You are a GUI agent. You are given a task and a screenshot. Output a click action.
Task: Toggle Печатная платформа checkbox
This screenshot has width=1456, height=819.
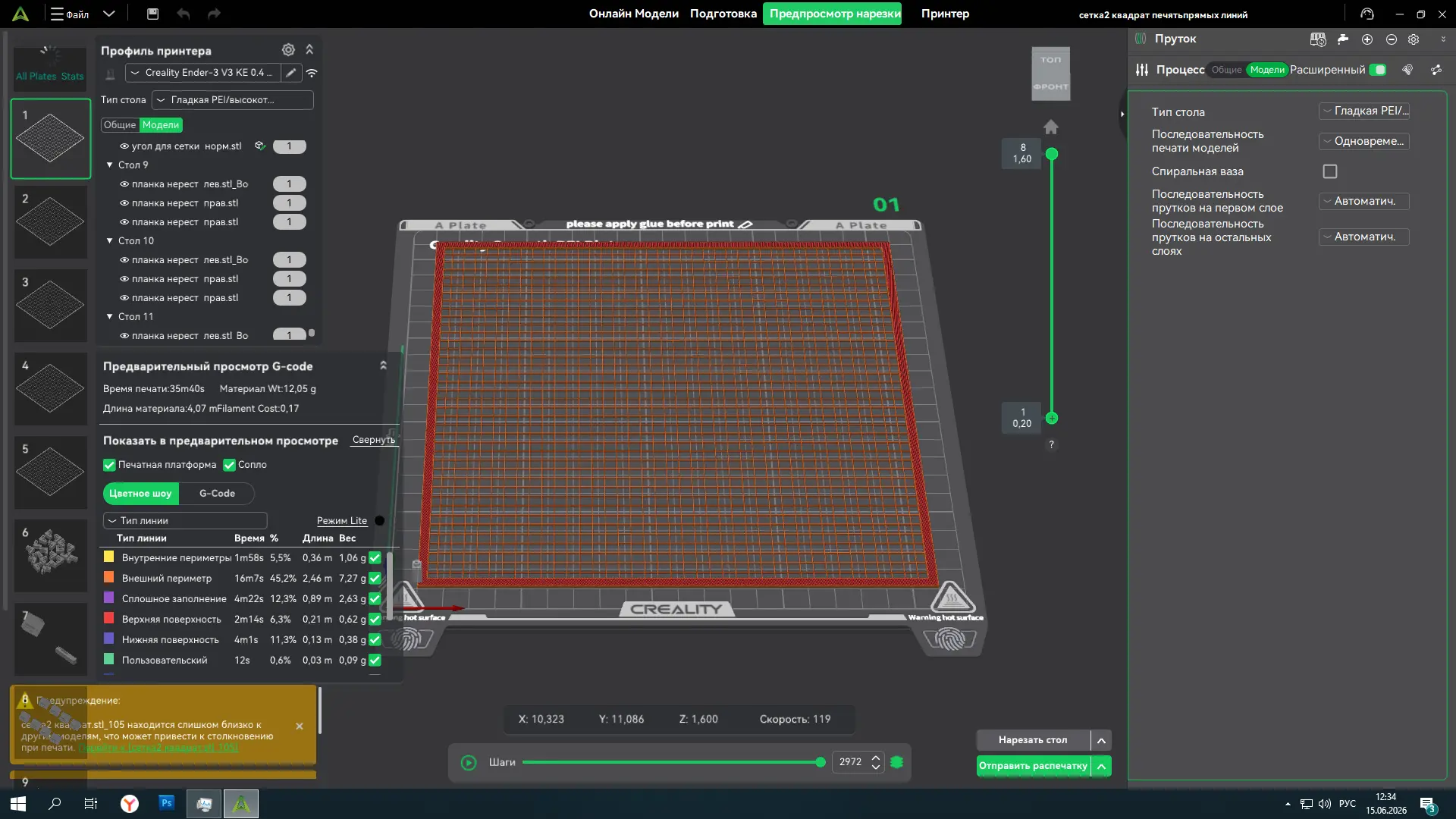coord(109,465)
